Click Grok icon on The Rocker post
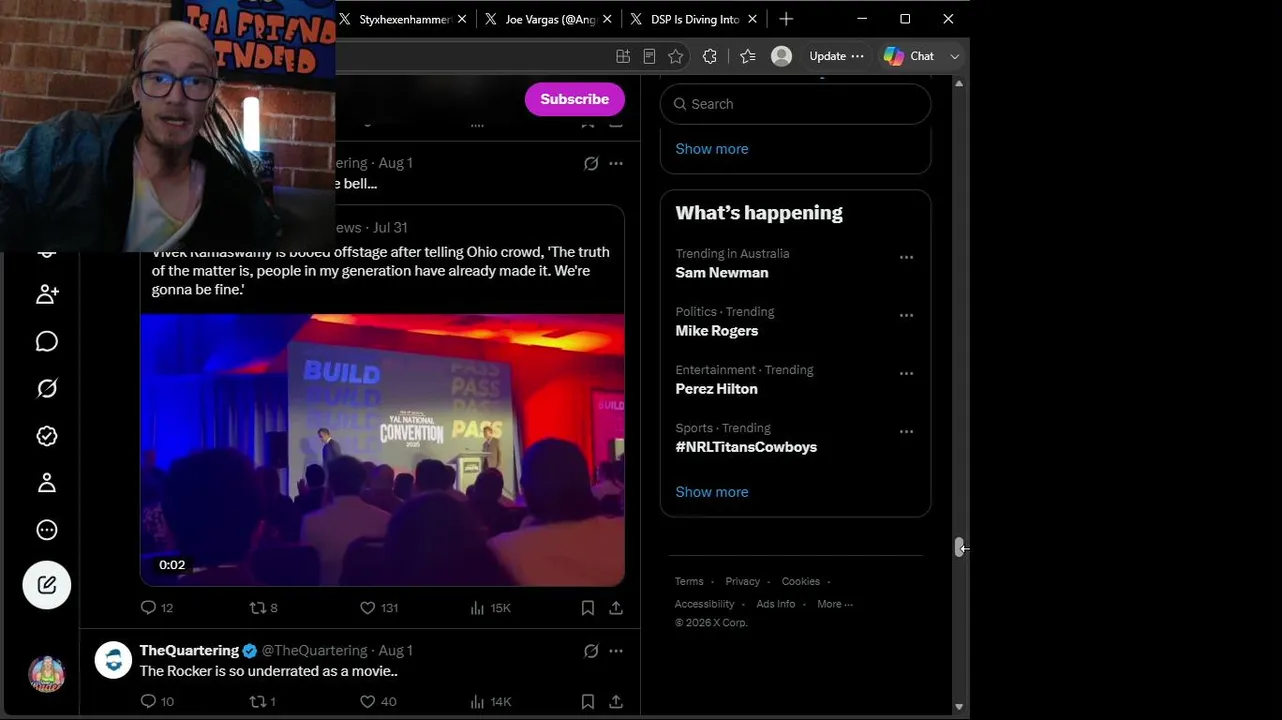The width and height of the screenshot is (1282, 720). click(591, 651)
